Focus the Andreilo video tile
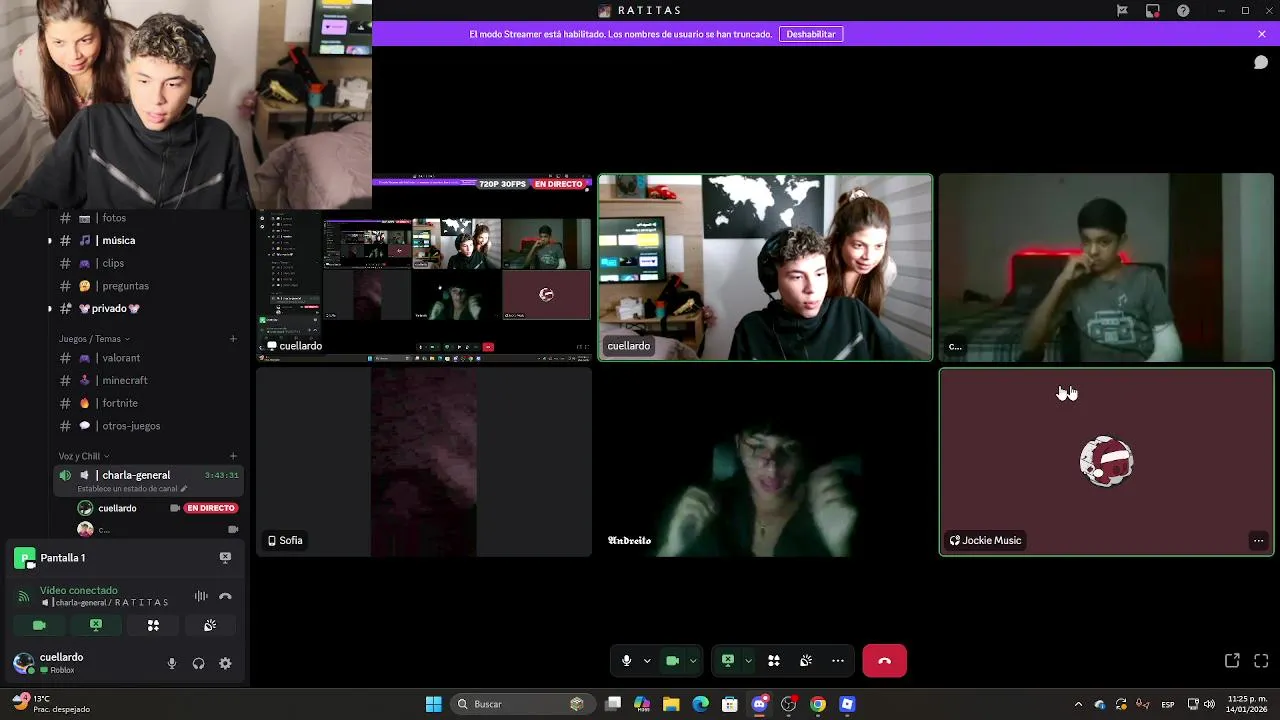The width and height of the screenshot is (1280, 720). 765,462
